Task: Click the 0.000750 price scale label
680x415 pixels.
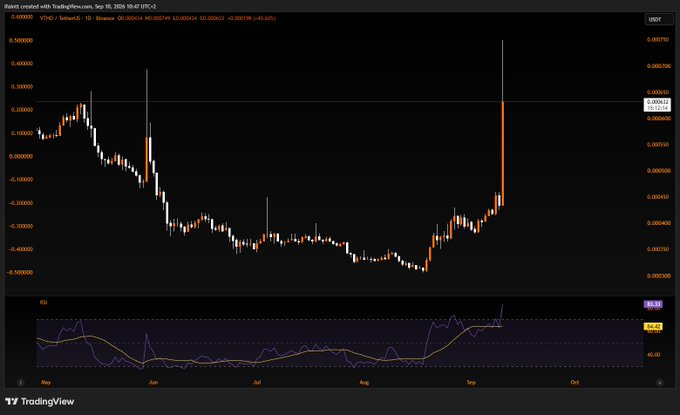Action: pyautogui.click(x=658, y=39)
